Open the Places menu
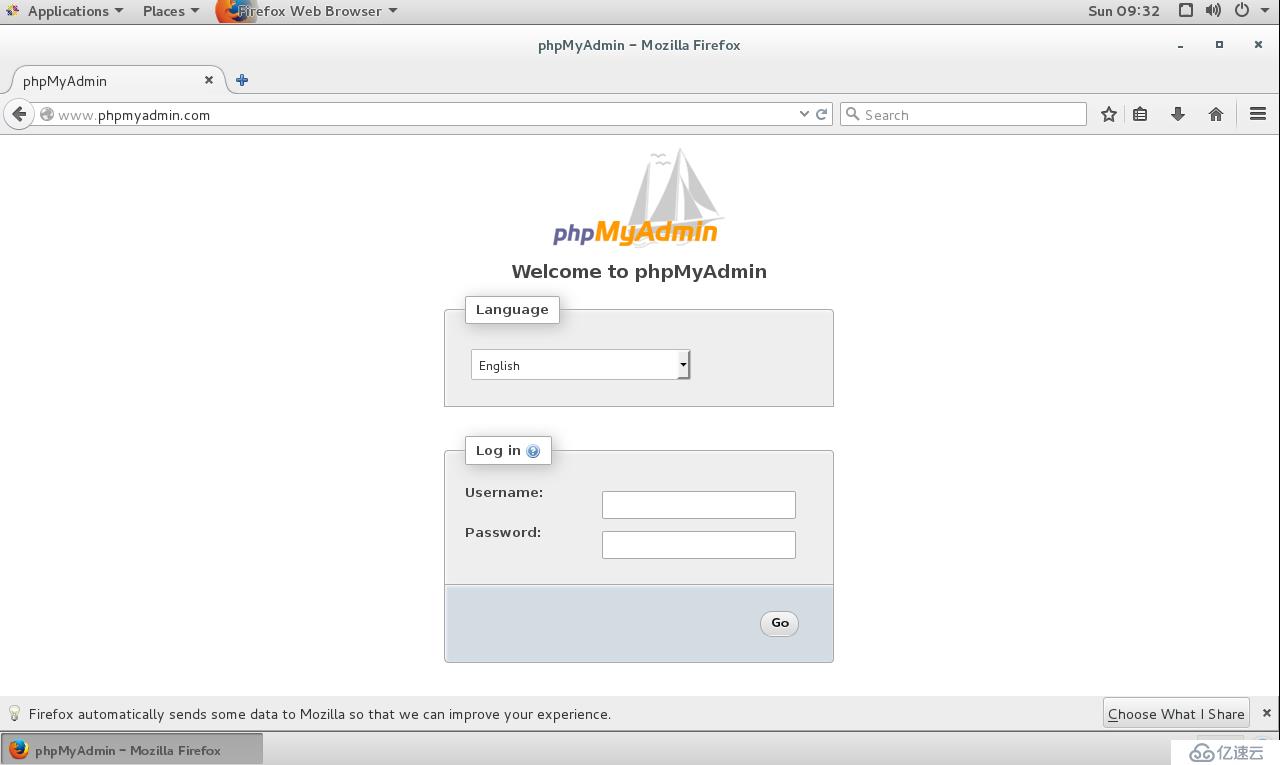The image size is (1280, 765). (x=170, y=11)
